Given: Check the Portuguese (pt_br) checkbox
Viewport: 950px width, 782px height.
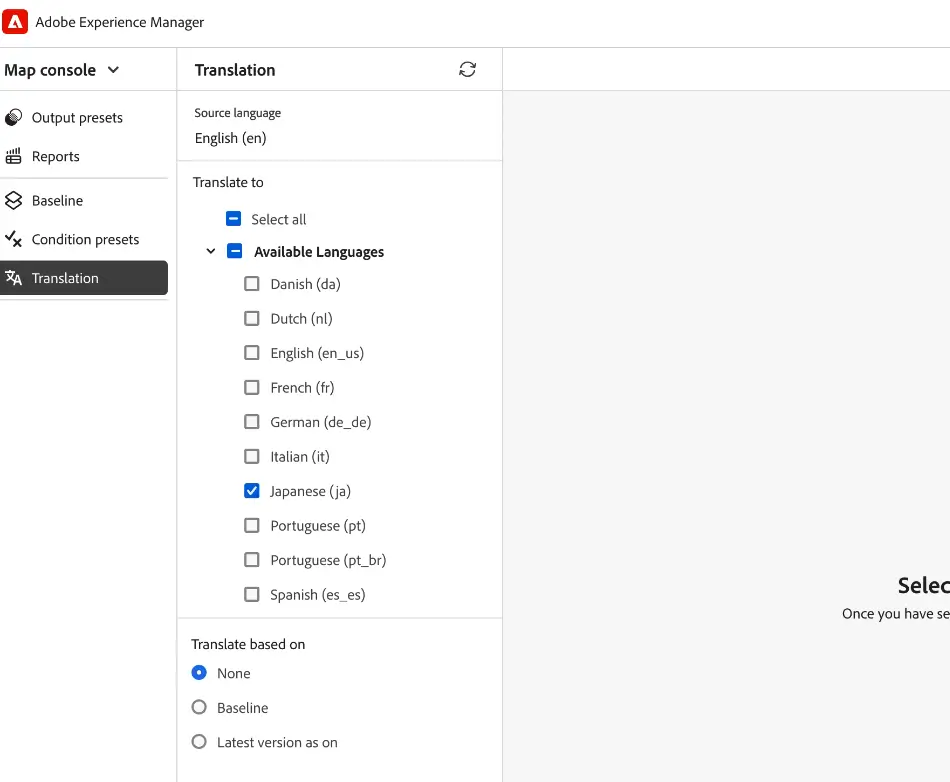Looking at the screenshot, I should click(251, 560).
